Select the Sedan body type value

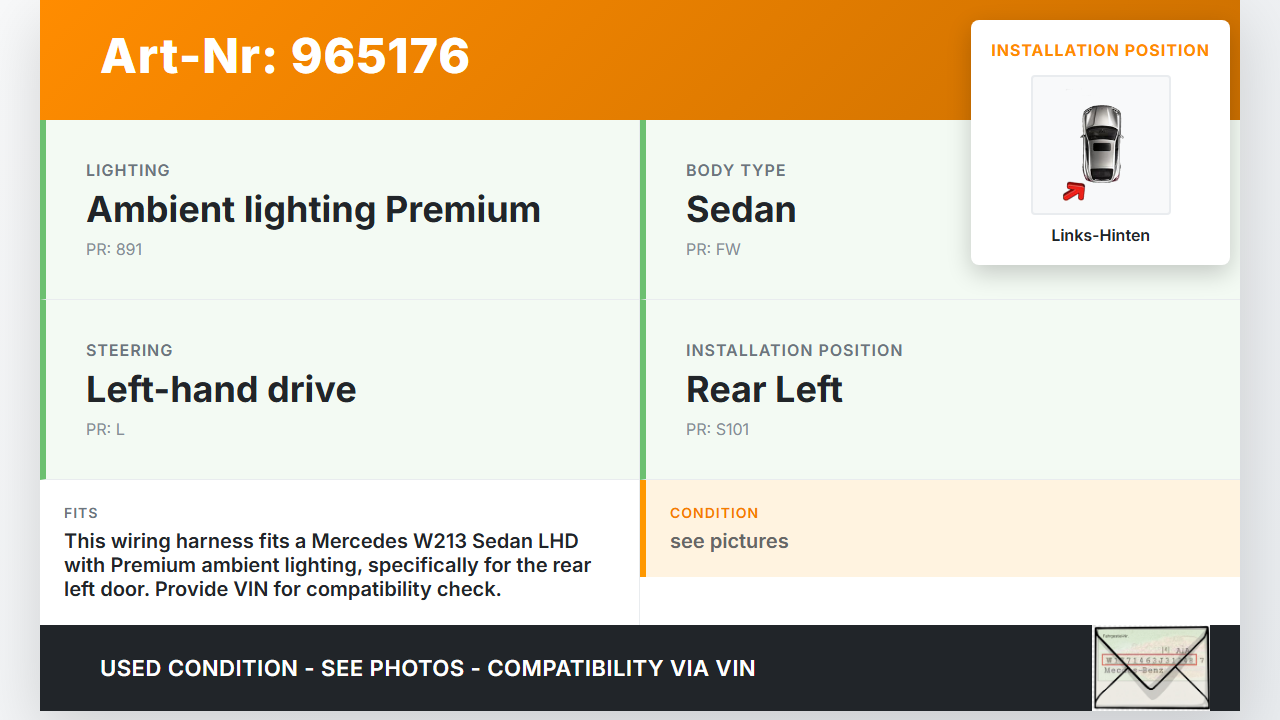pyautogui.click(x=741, y=210)
